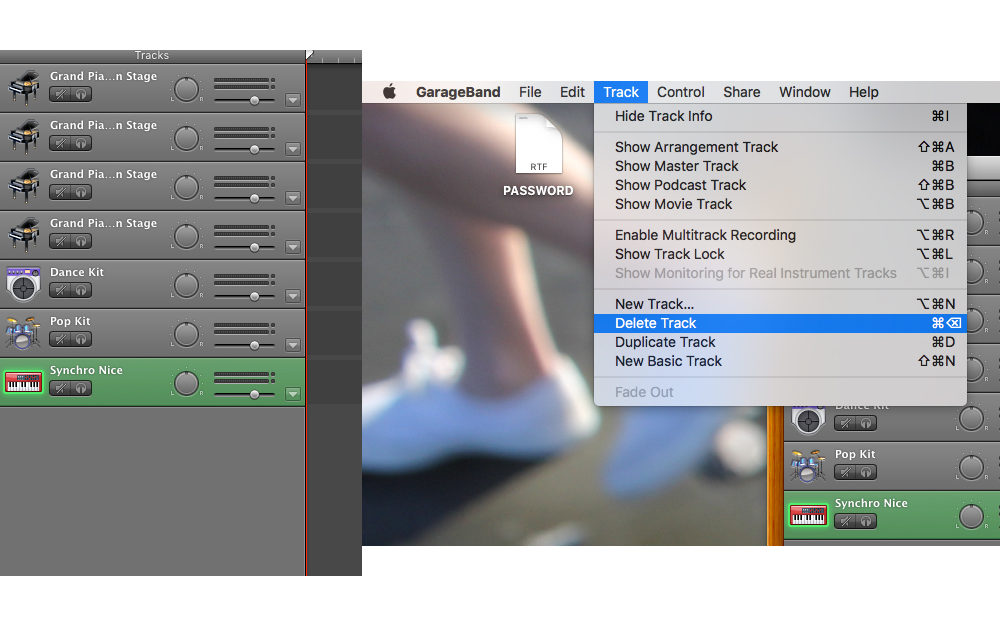Mute the Dance Kit track in left list
The height and width of the screenshot is (622, 1000).
click(x=60, y=290)
